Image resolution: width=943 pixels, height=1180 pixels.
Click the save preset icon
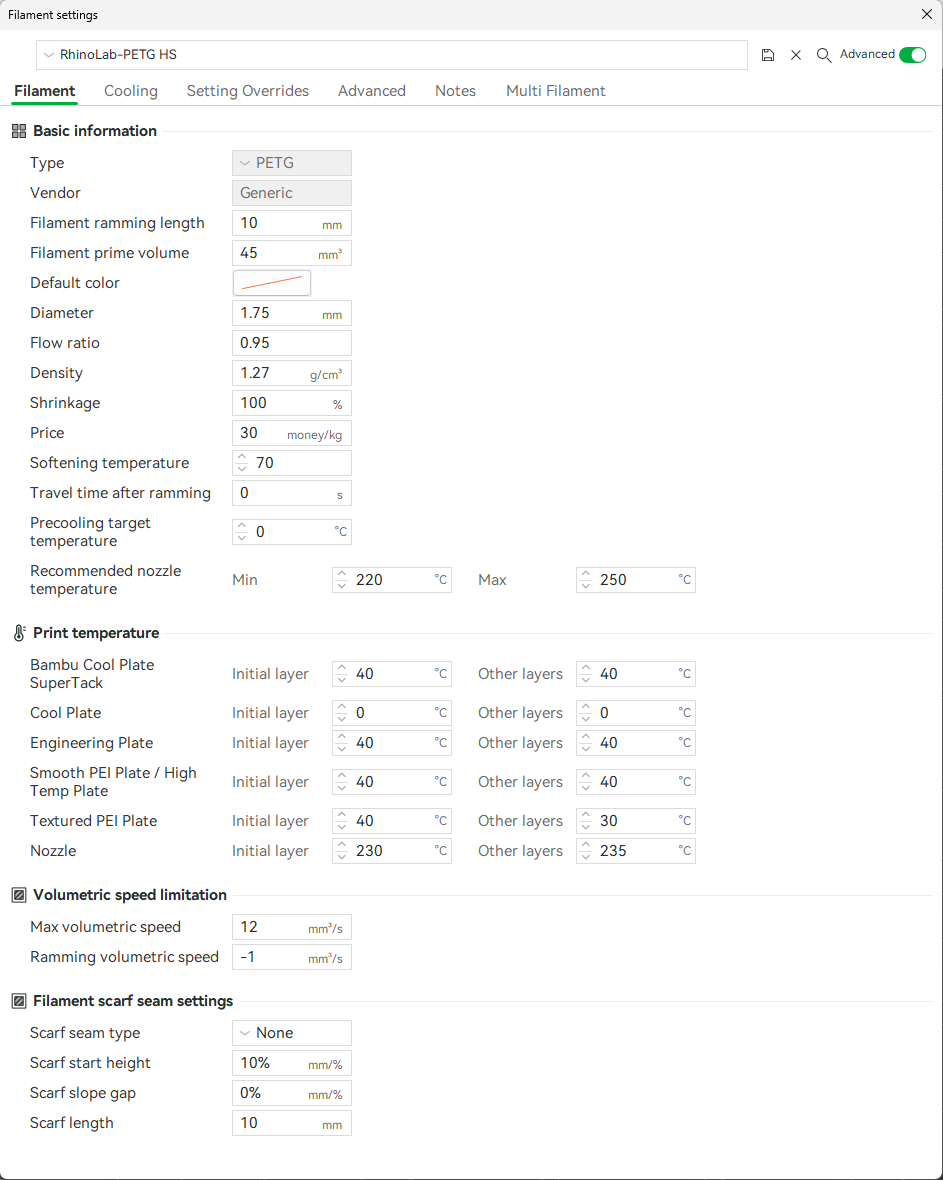click(768, 55)
